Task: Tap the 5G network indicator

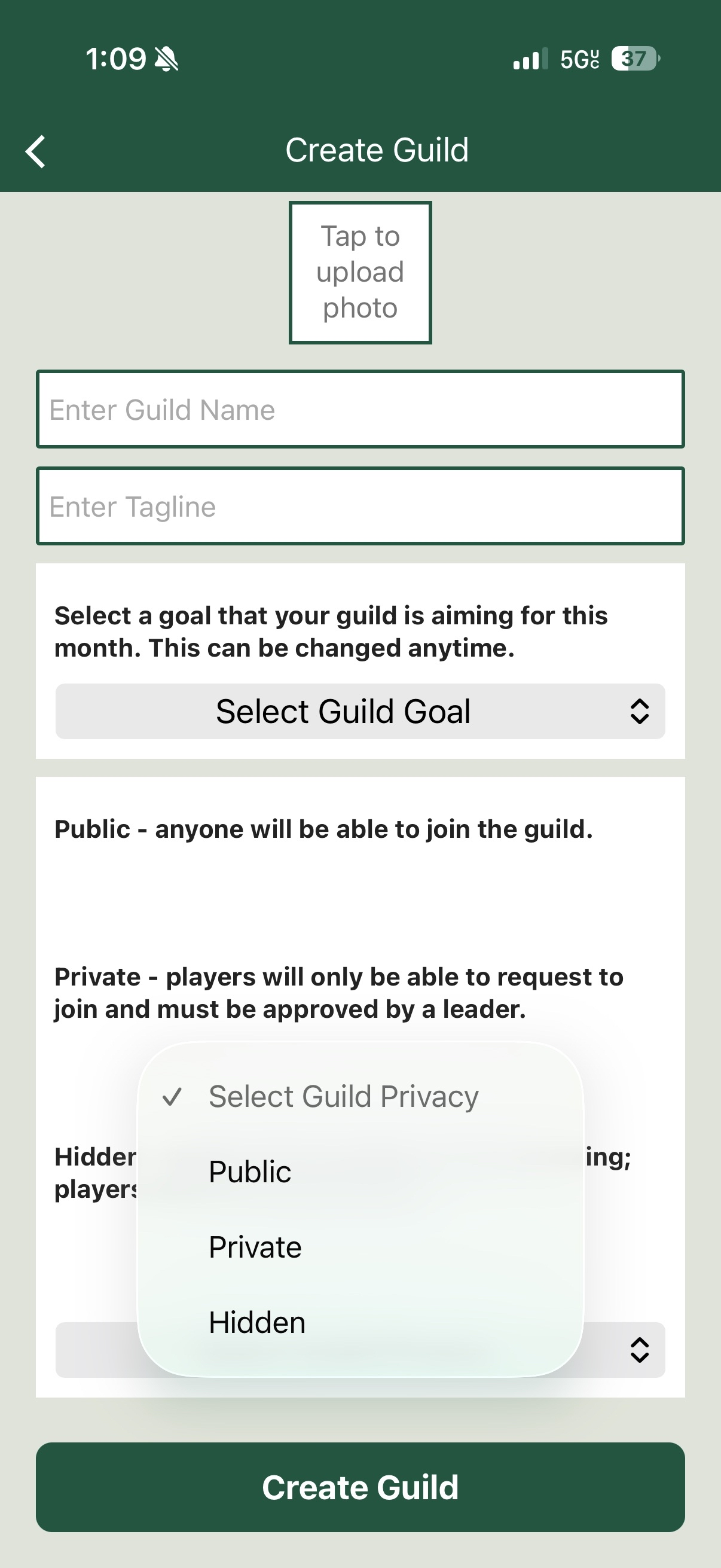Action: (579, 60)
